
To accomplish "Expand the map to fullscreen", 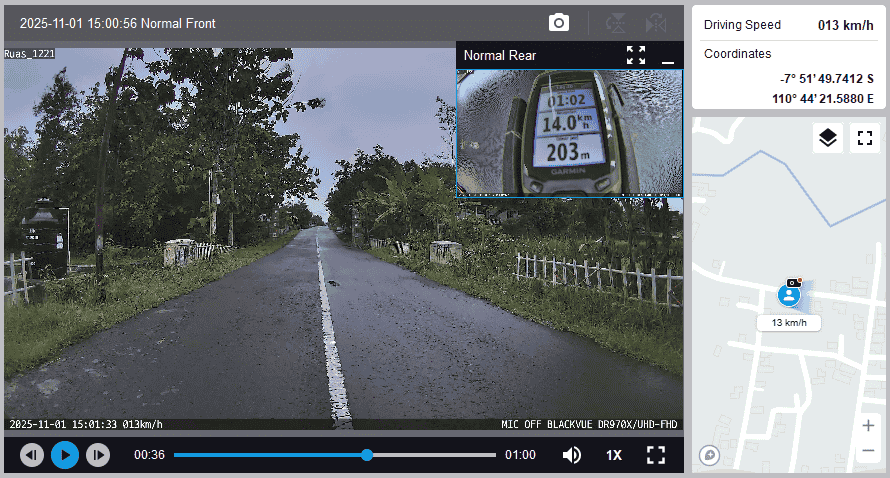I will [x=864, y=138].
